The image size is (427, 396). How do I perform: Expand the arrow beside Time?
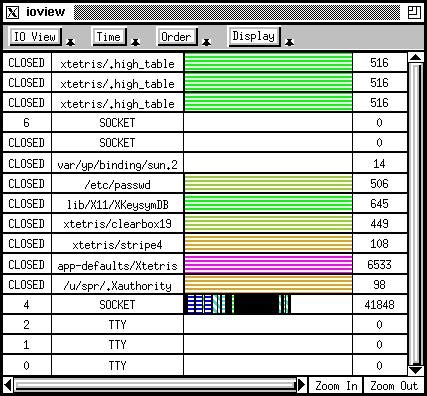(x=135, y=42)
